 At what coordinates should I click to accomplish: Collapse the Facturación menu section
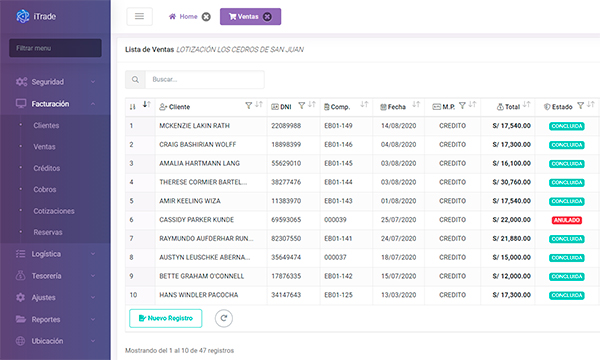[55, 104]
